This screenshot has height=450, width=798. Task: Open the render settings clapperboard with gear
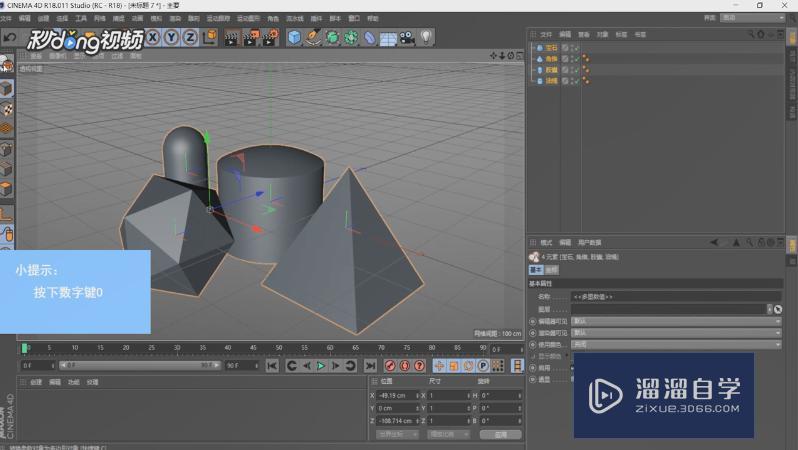tap(270, 38)
